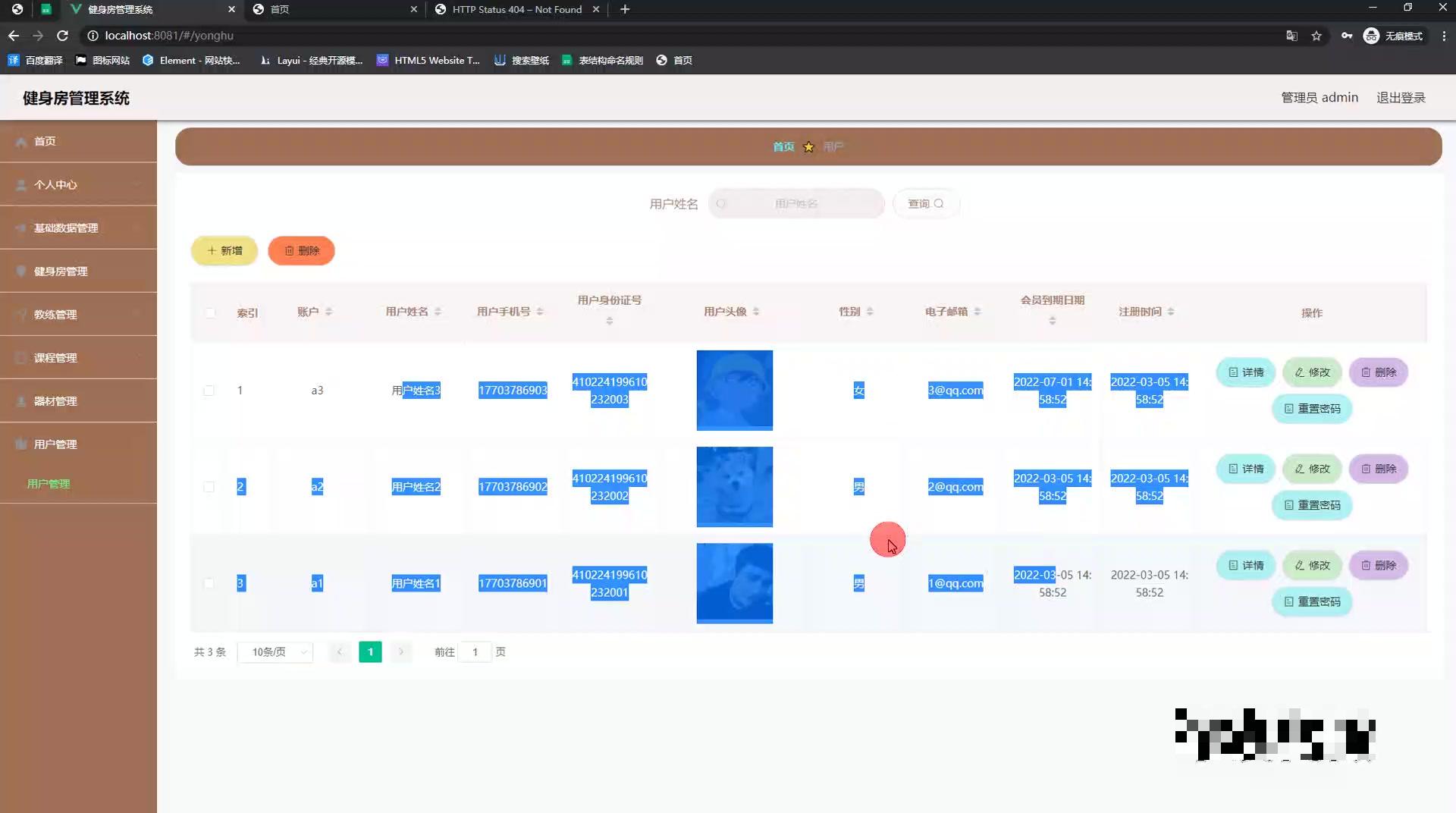1456x813 pixels.
Task: Toggle the select-all checkbox in table header
Action: pos(210,312)
